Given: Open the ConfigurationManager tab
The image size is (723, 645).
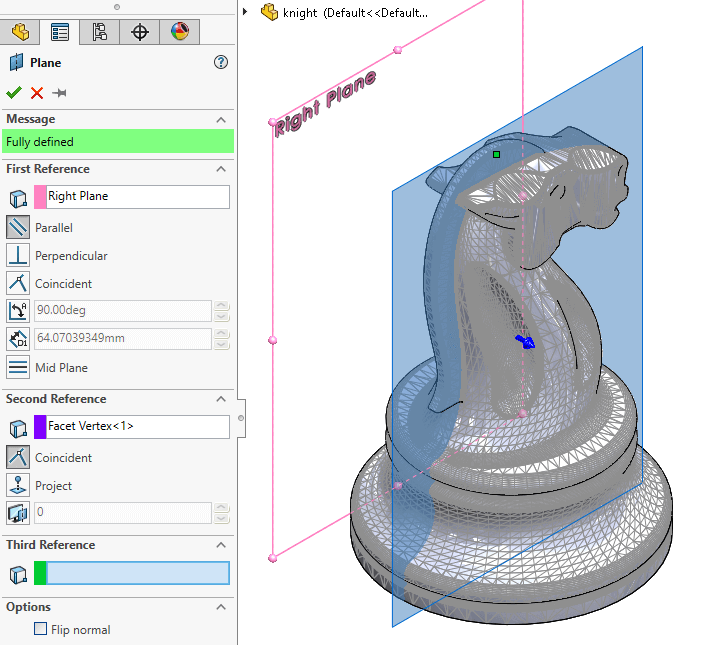Looking at the screenshot, I should click(99, 32).
